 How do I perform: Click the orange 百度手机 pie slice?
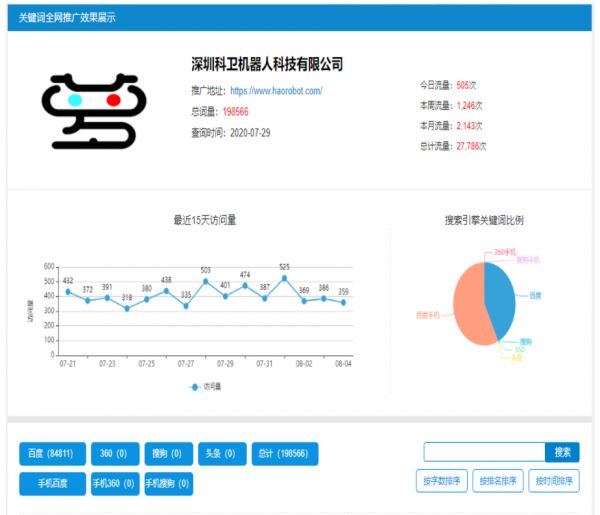(468, 305)
